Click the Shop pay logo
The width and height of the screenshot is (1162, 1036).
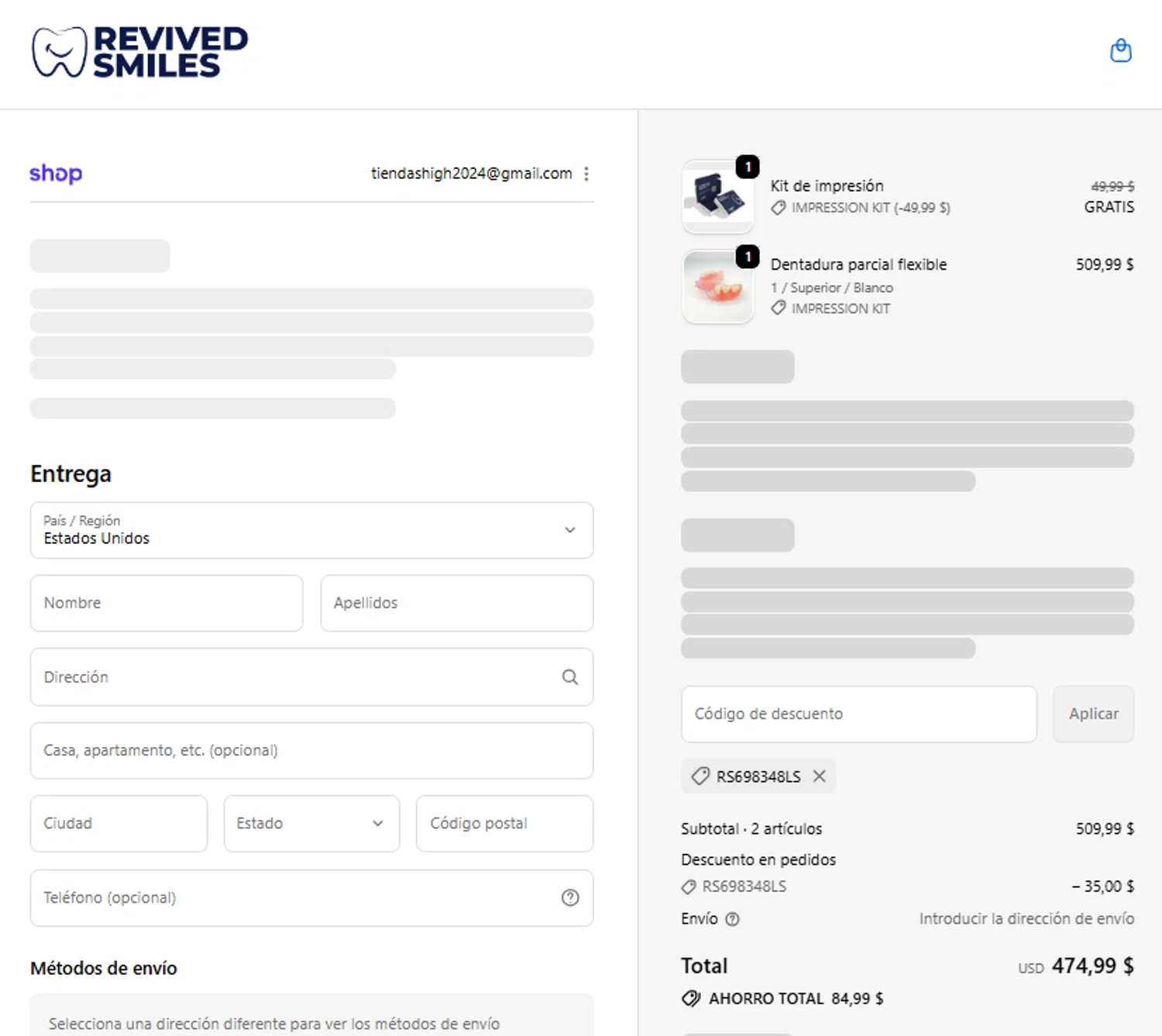56,173
